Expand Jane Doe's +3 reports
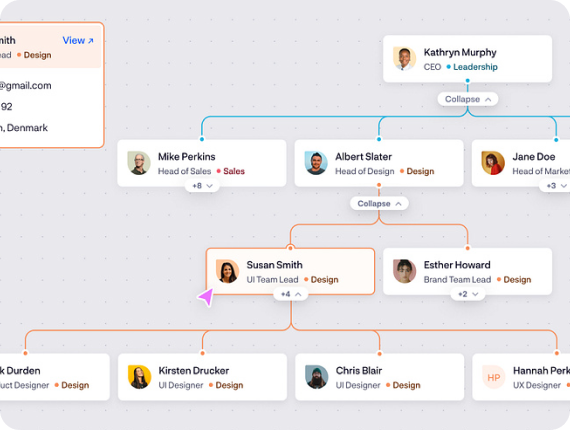The image size is (570, 430). click(x=556, y=186)
